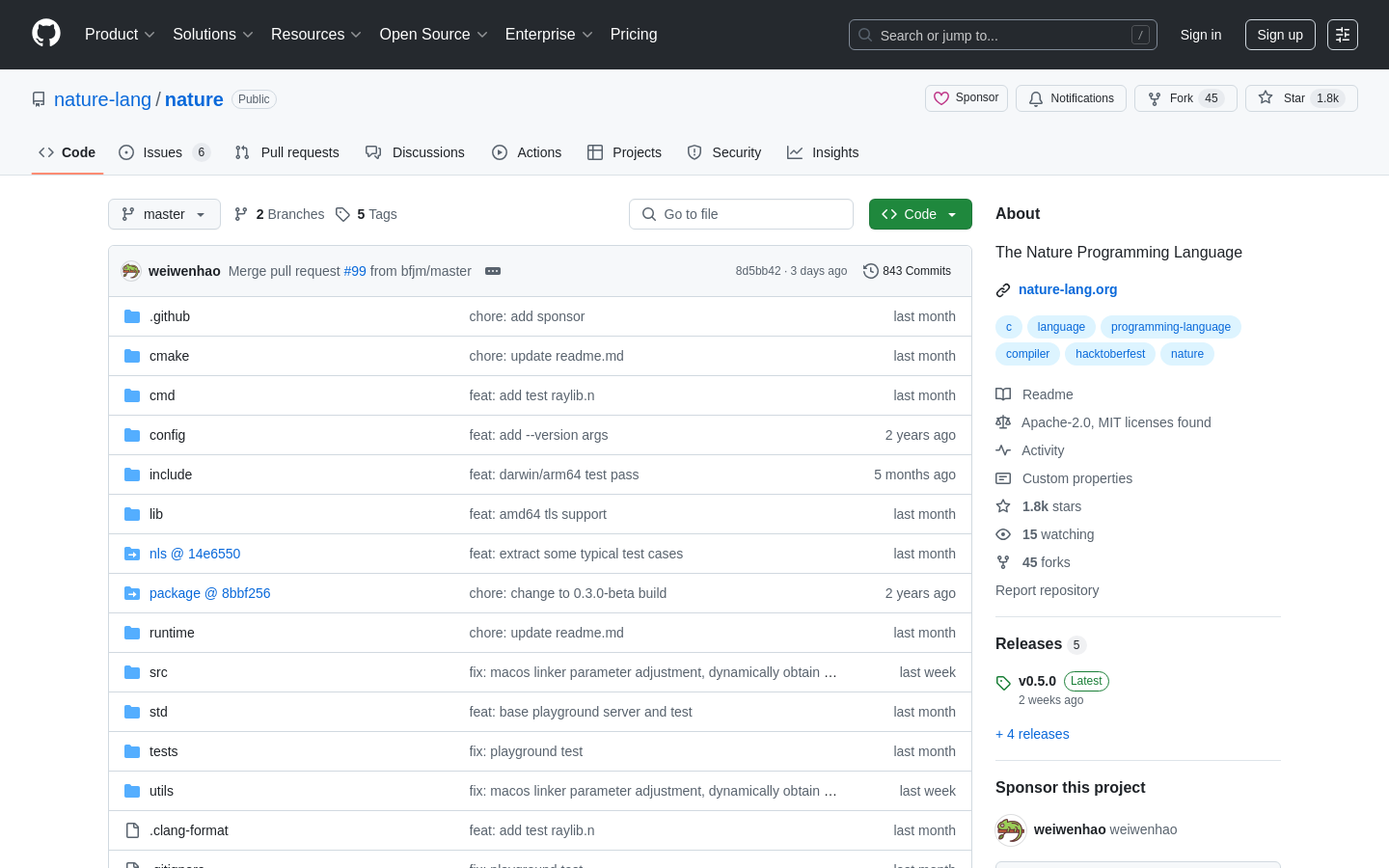Click the book icon next to Readme
Image resolution: width=1389 pixels, height=868 pixels.
click(x=1003, y=394)
